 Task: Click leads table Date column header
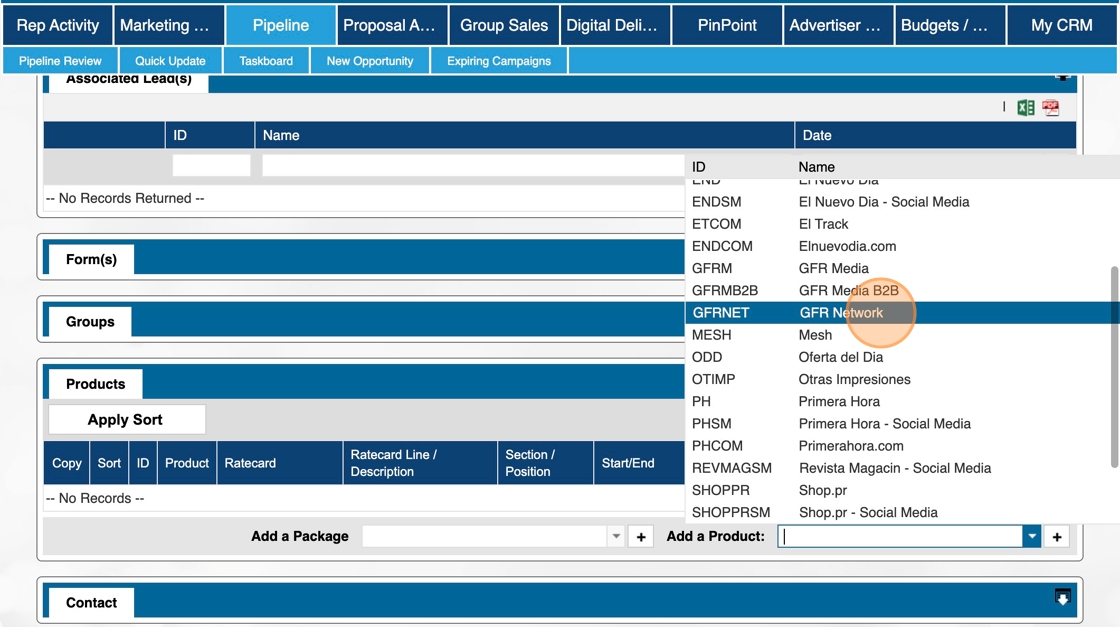coord(935,135)
